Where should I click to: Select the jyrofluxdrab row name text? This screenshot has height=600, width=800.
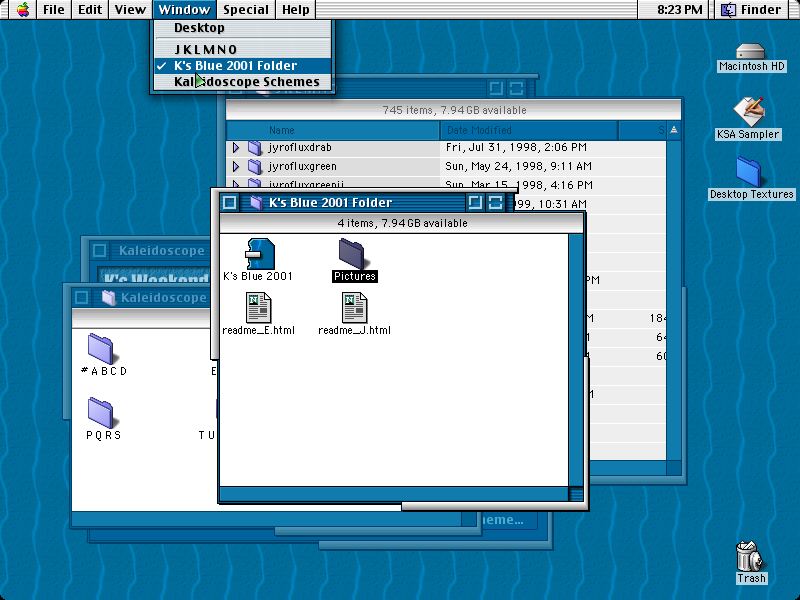tap(300, 147)
